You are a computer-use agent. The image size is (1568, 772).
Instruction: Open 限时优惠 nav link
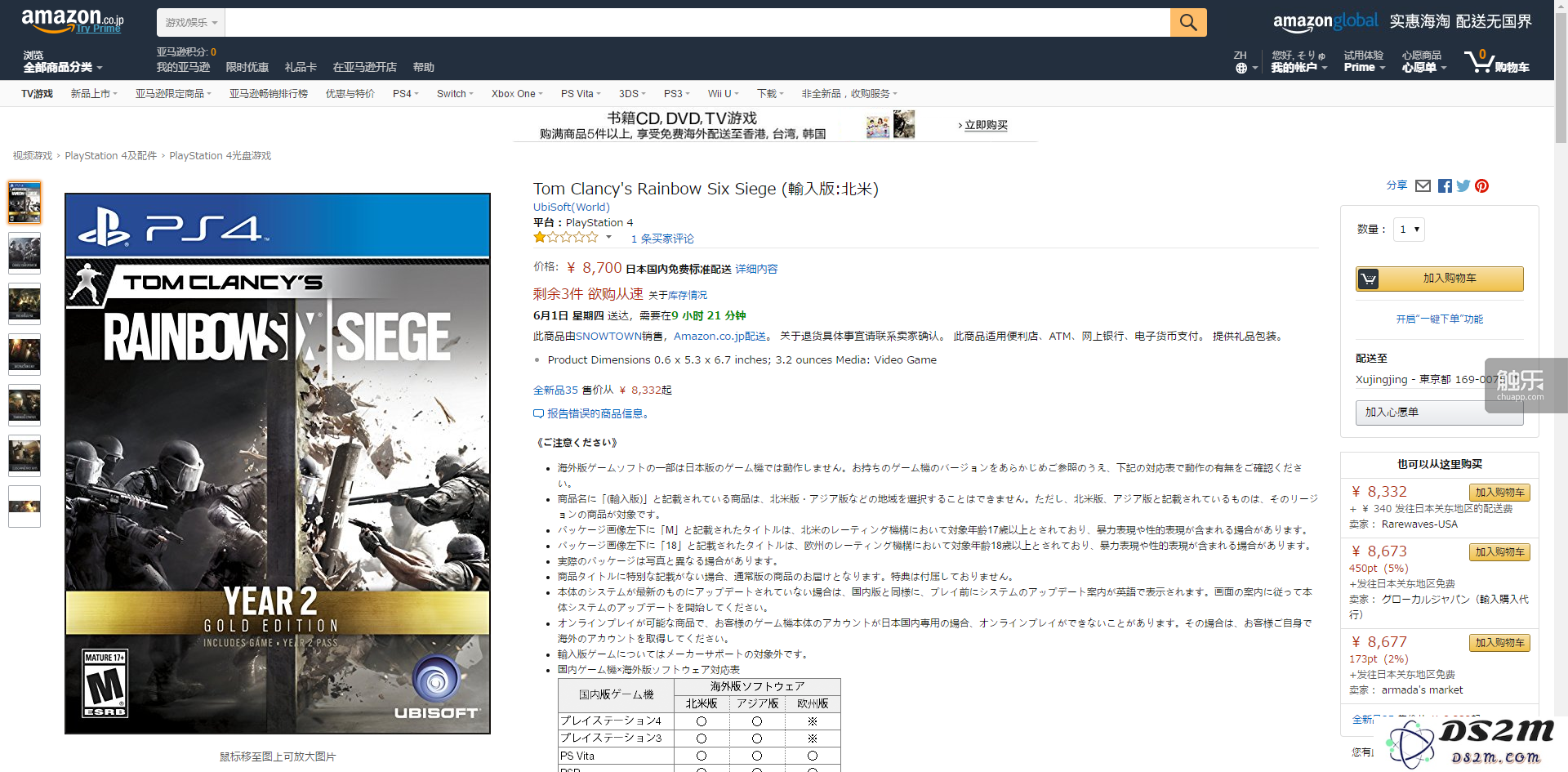(x=247, y=68)
